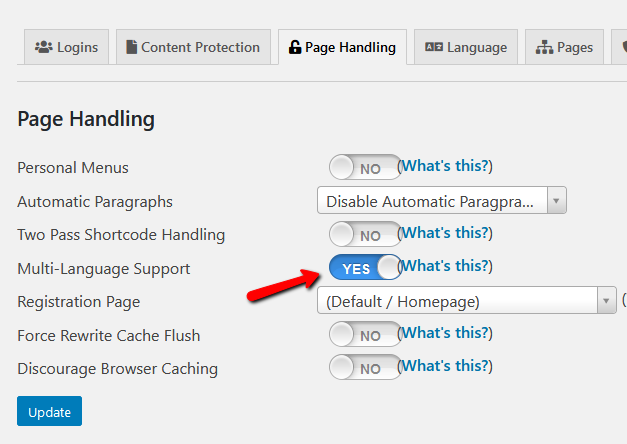This screenshot has width=627, height=444.
Task: Select the Registration Page combo box field
Action: point(467,300)
